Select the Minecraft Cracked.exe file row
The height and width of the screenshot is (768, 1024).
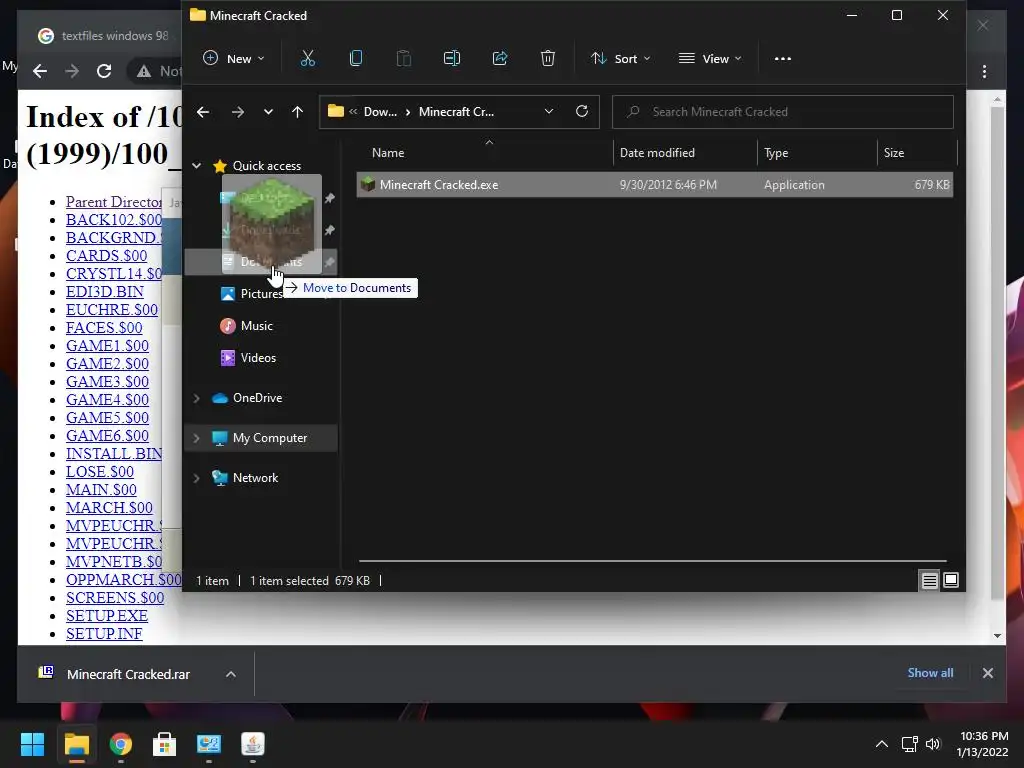click(x=654, y=185)
